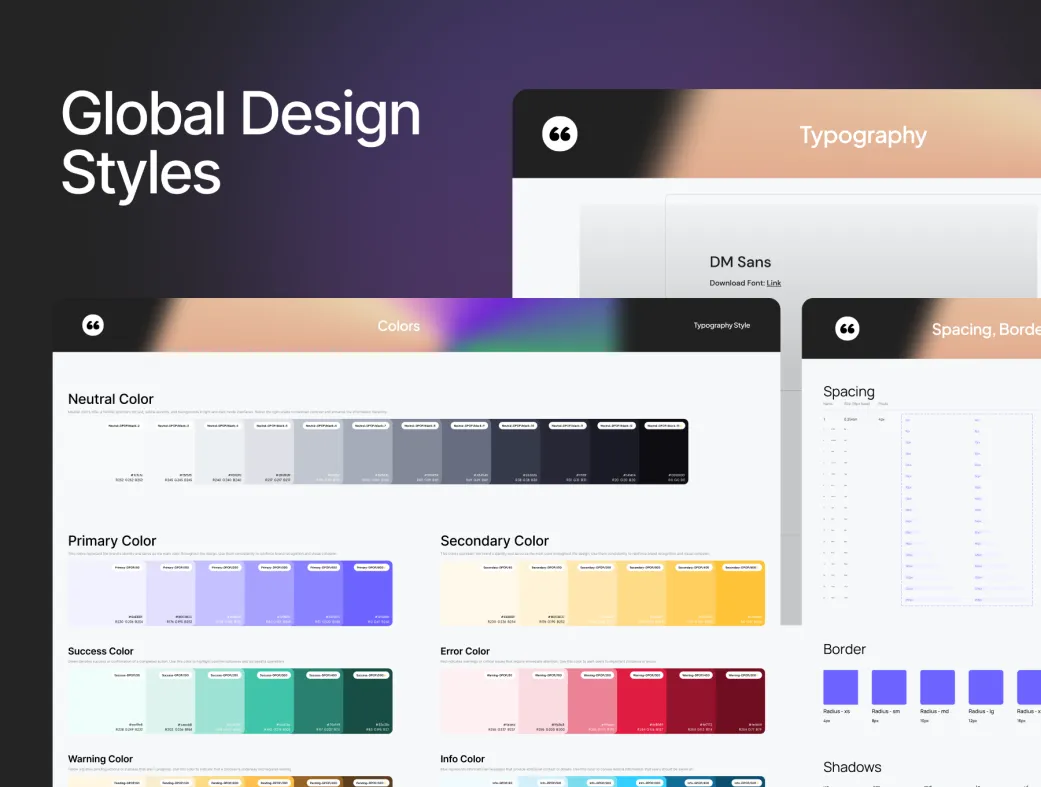
Task: Click the Typography Style header label
Action: pos(721,325)
